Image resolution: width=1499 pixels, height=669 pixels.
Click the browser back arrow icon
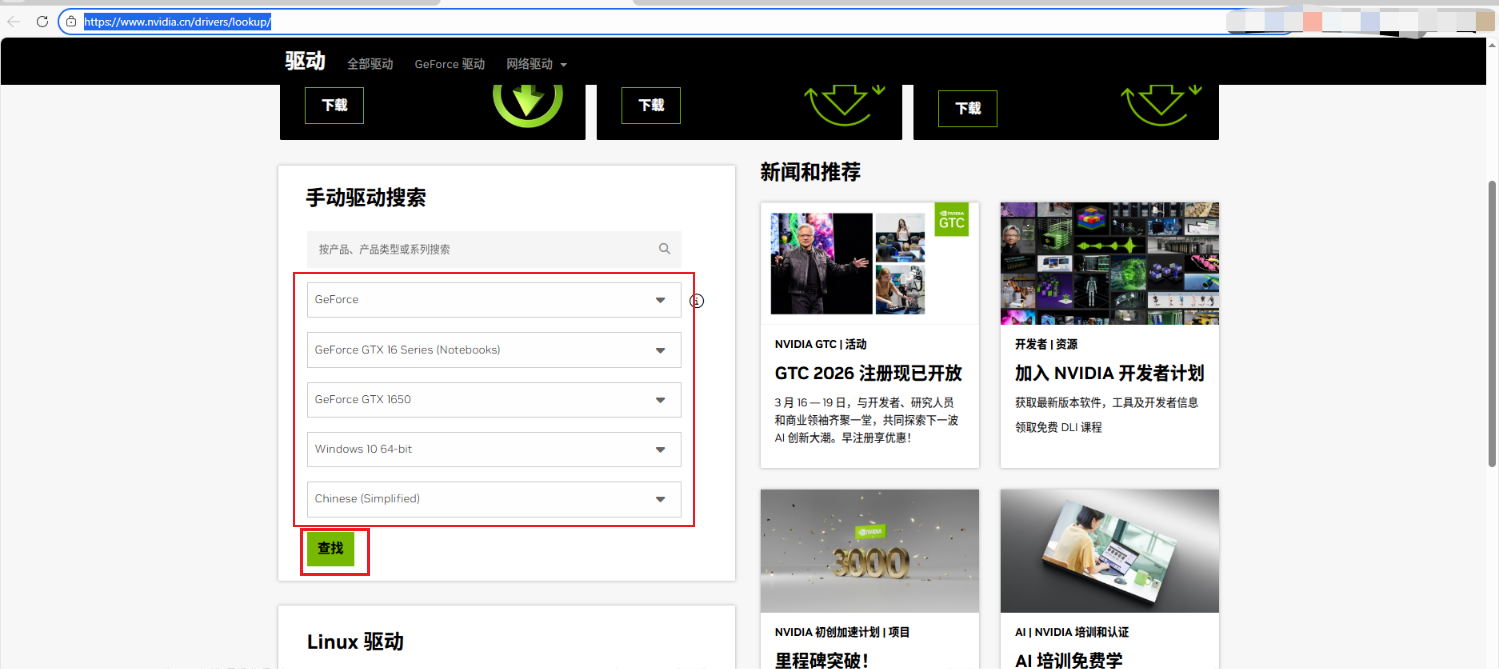(14, 21)
